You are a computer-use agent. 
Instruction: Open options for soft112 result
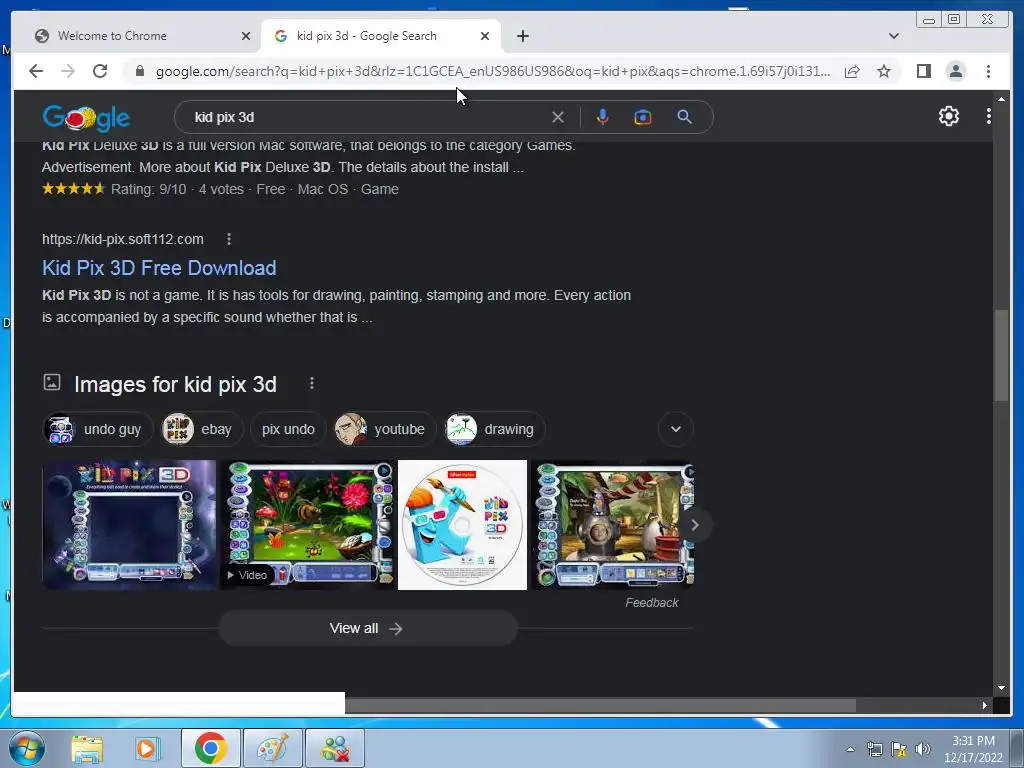(x=229, y=239)
